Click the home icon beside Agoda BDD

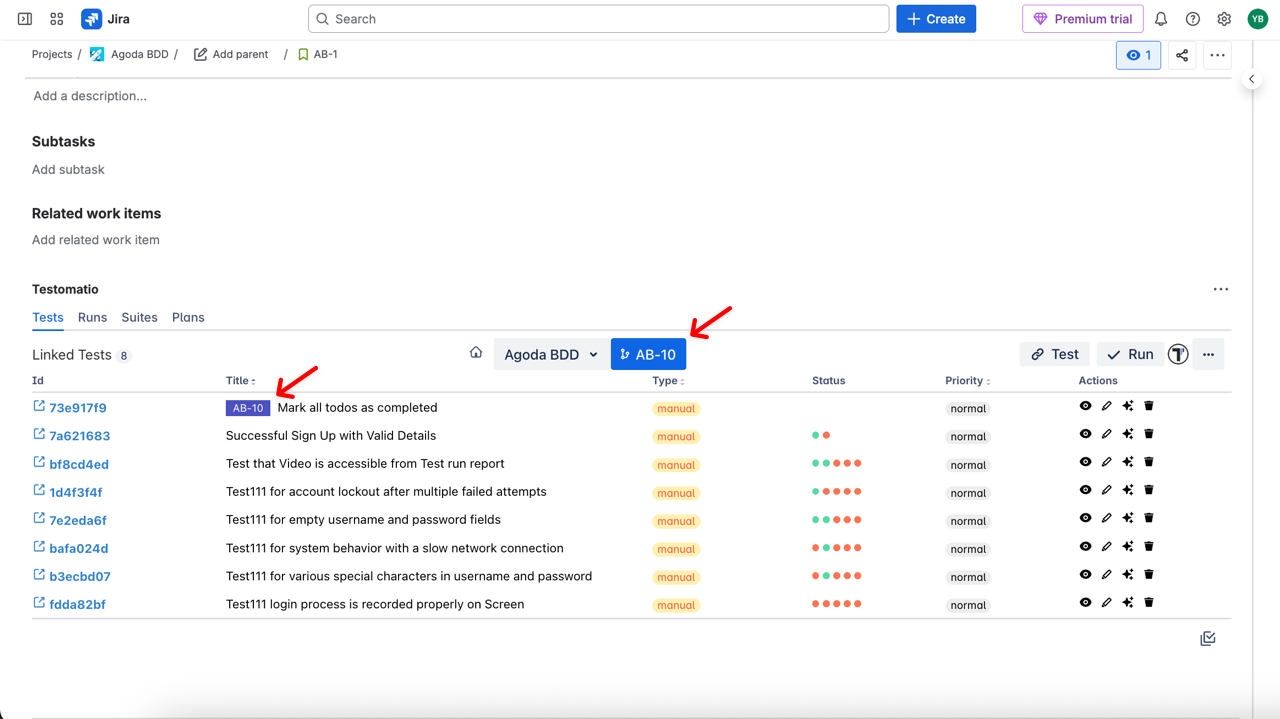(x=476, y=353)
